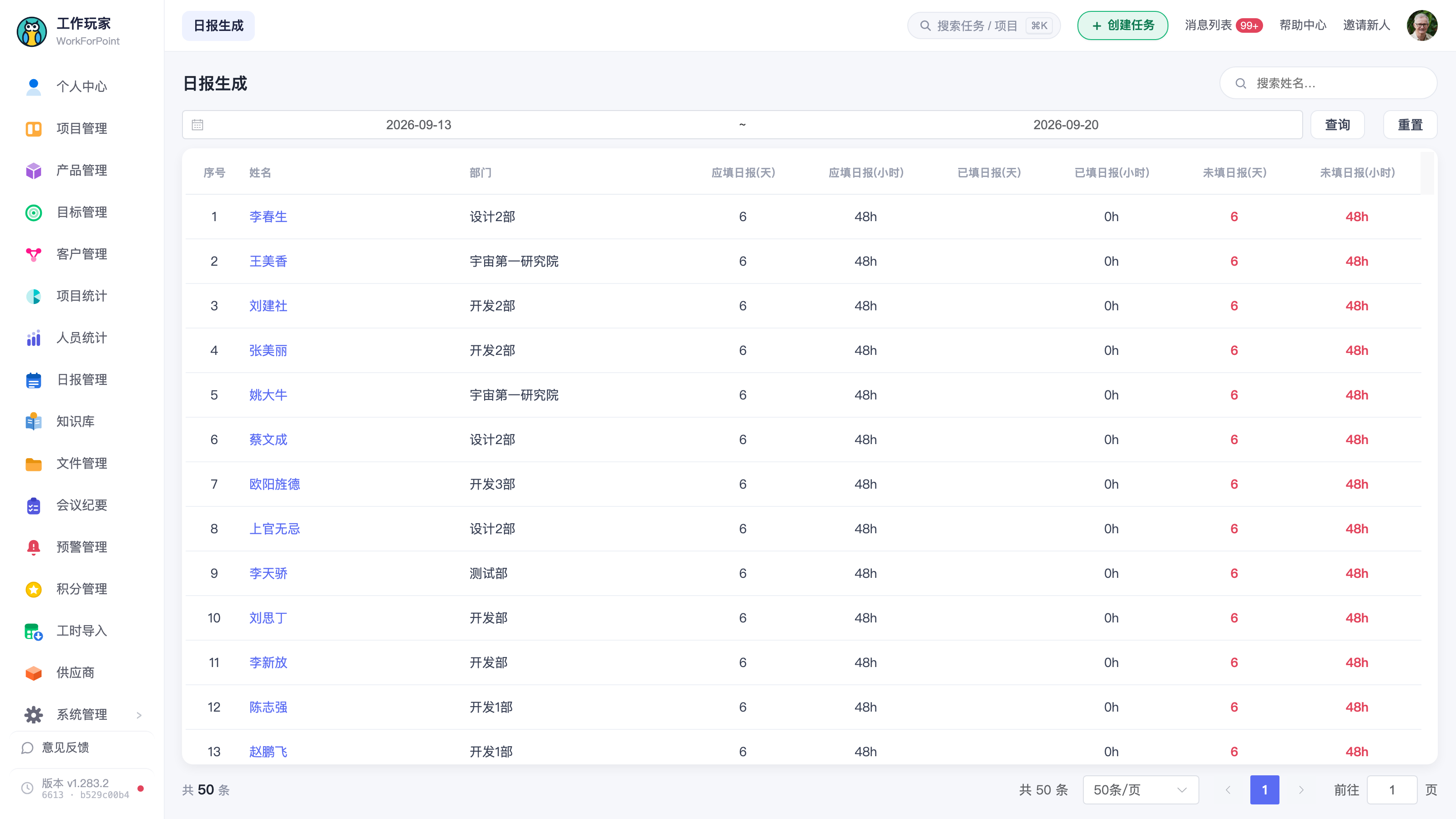Open the 50条/页 page size dropdown
The height and width of the screenshot is (819, 1456).
tap(1140, 789)
